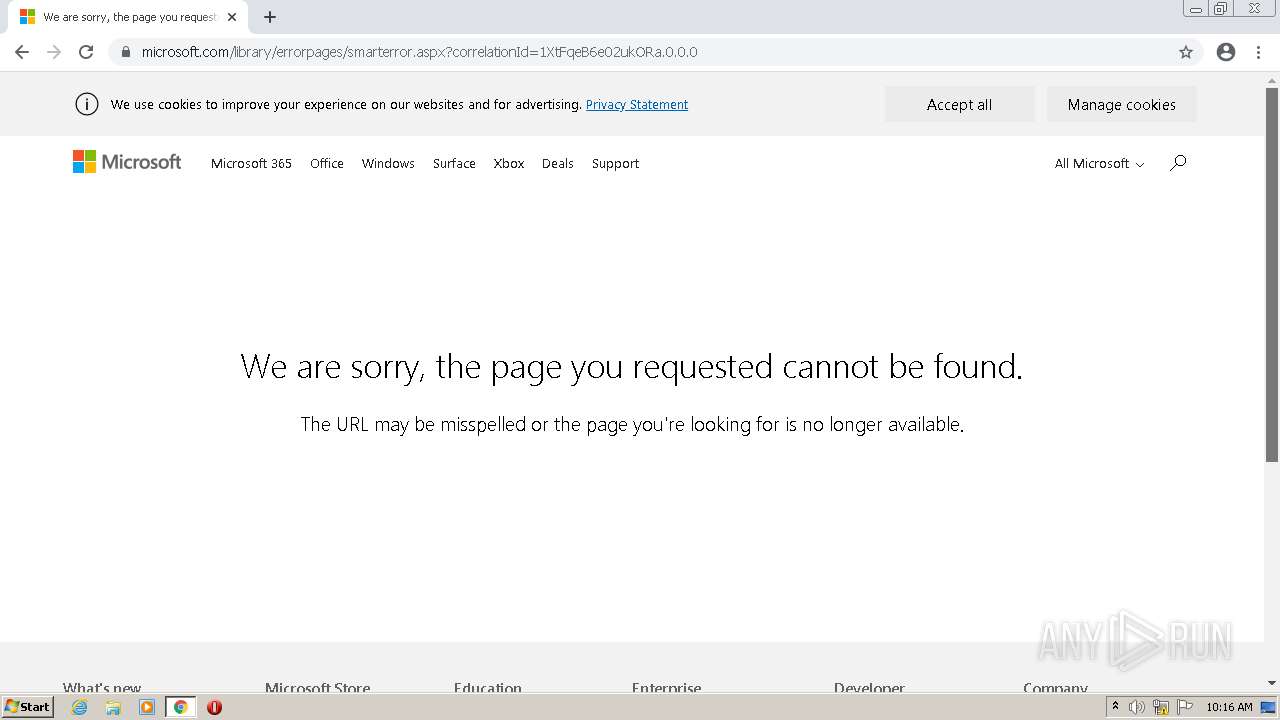Open the volume control in the tray
The image size is (1280, 720).
point(1137,707)
